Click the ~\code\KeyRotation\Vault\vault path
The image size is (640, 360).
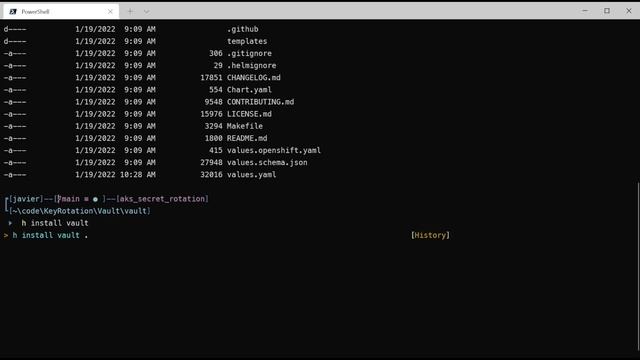80,211
